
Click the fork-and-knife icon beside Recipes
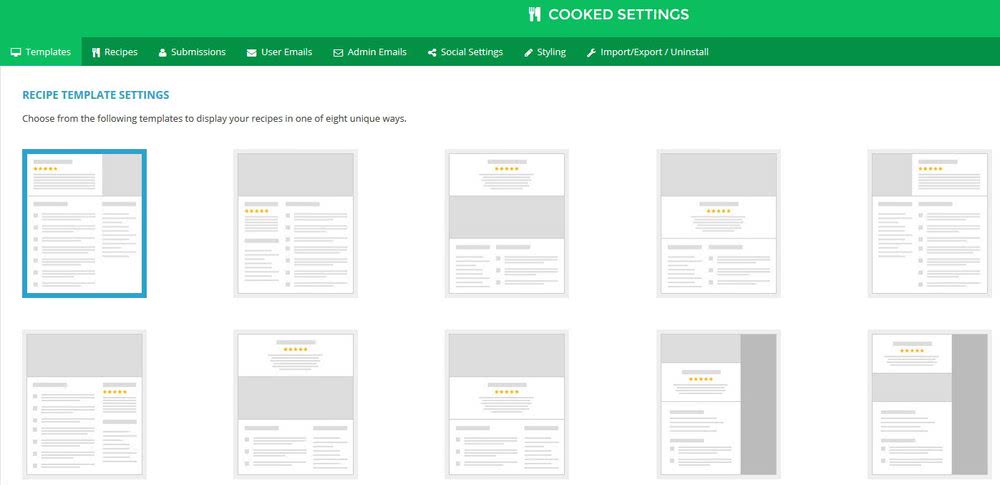tap(96, 52)
